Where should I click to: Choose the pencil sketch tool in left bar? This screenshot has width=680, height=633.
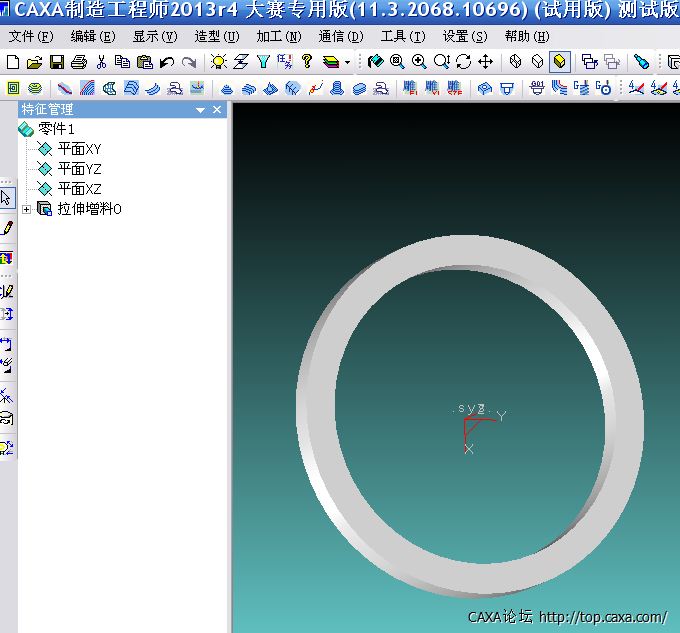click(7, 228)
